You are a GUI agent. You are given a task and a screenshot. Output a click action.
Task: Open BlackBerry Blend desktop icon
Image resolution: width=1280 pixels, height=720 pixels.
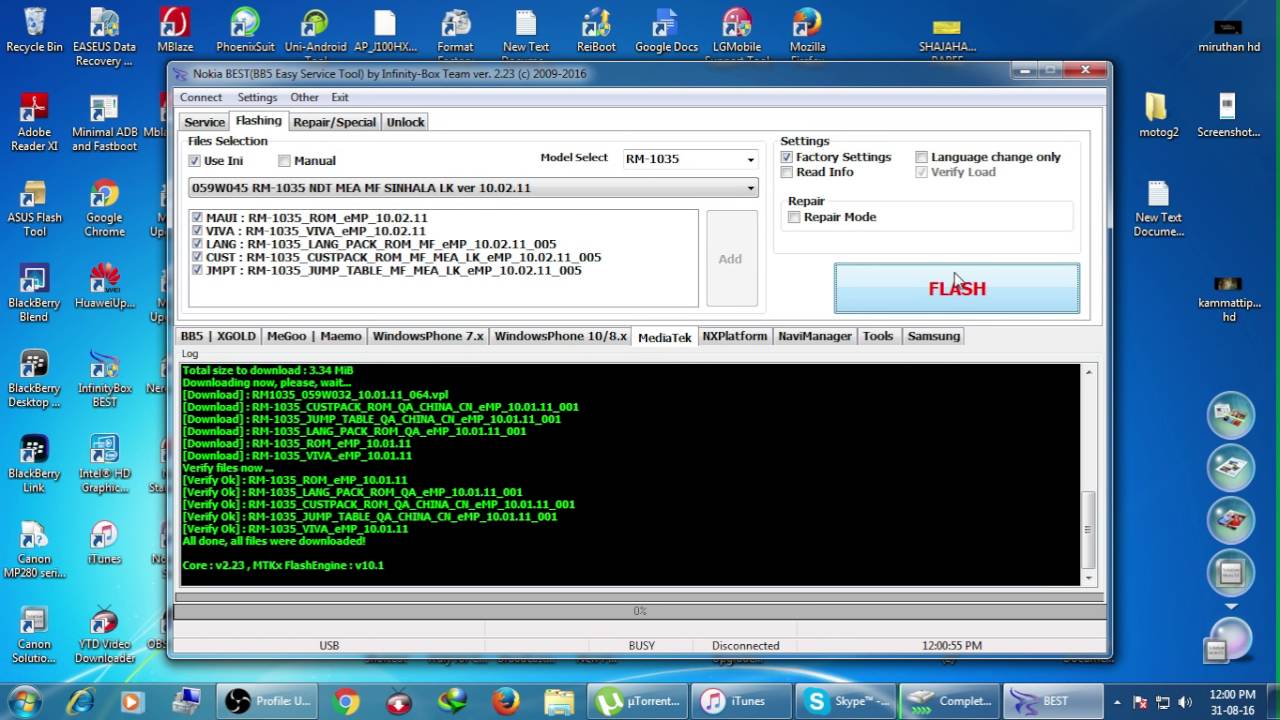(x=34, y=293)
